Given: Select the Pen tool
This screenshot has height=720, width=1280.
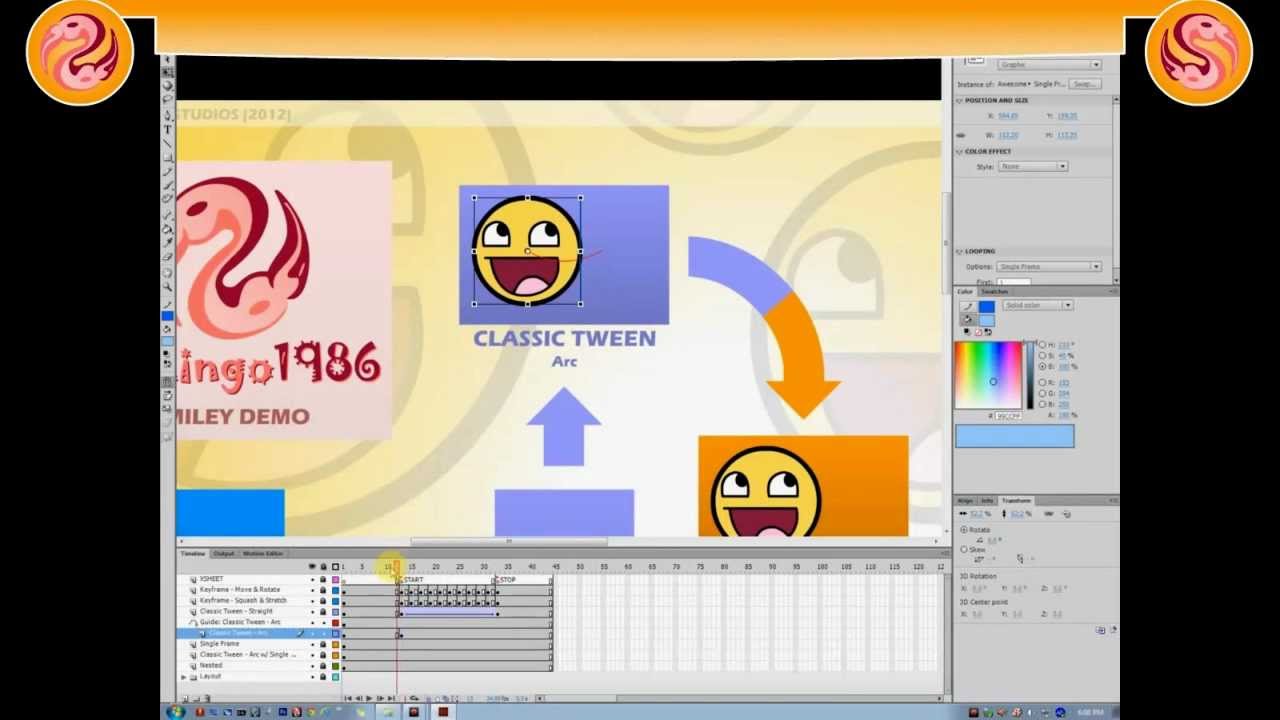Looking at the screenshot, I should point(168,115).
